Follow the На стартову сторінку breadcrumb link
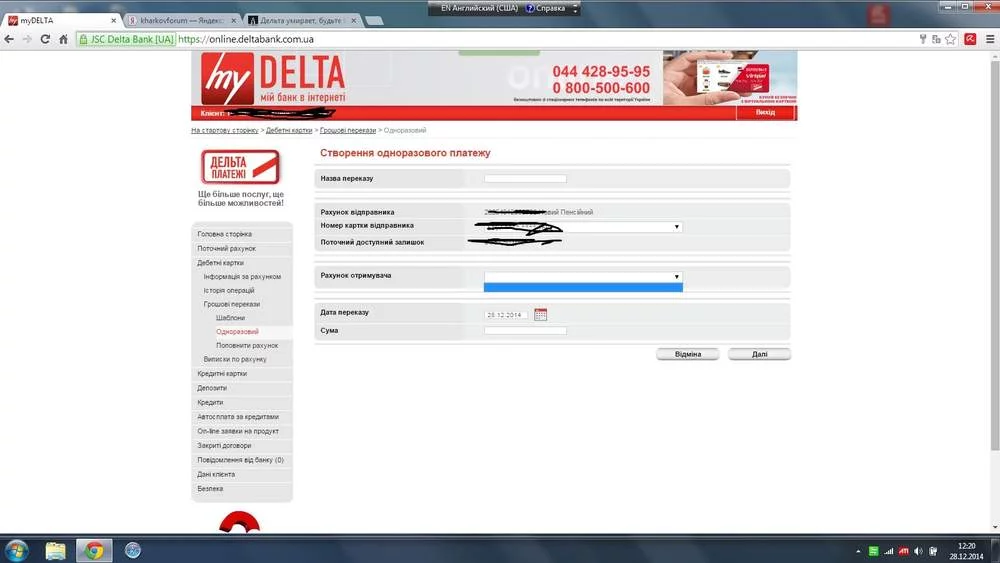This screenshot has width=1000, height=563. coord(224,130)
